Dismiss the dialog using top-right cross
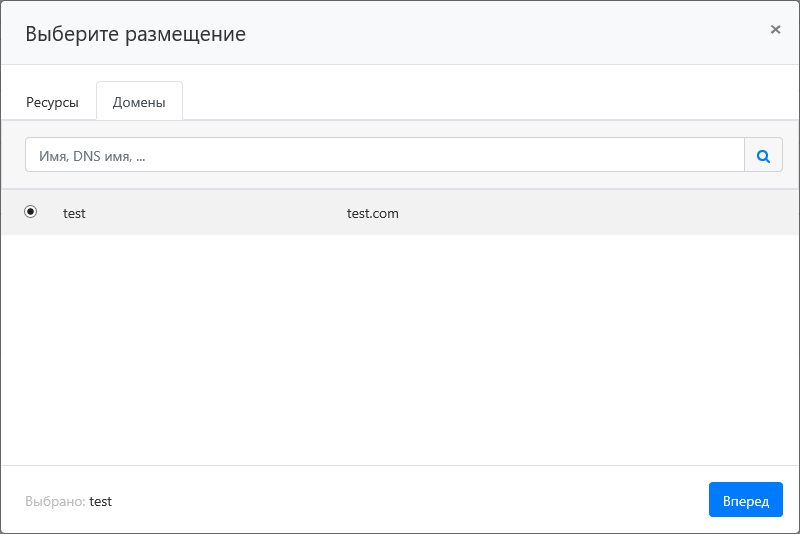 775,30
